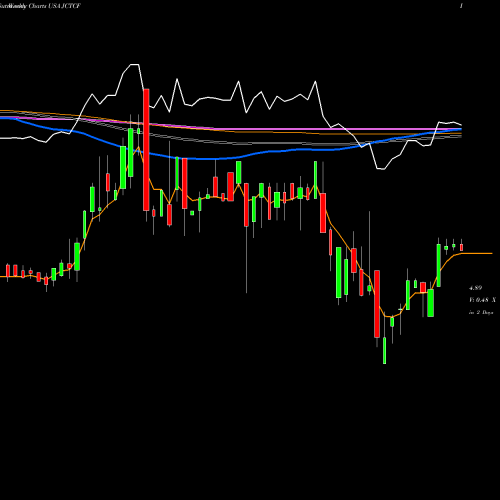
Task: Click the "4.89" price label
Action: [475, 288]
